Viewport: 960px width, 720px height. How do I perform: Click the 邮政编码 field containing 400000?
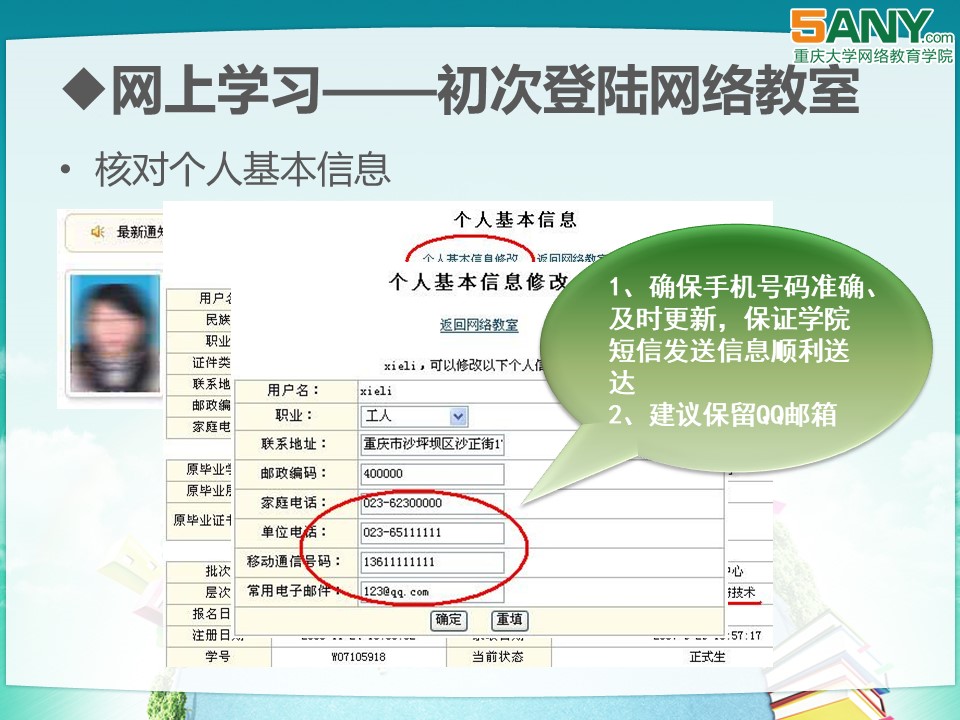click(432, 474)
